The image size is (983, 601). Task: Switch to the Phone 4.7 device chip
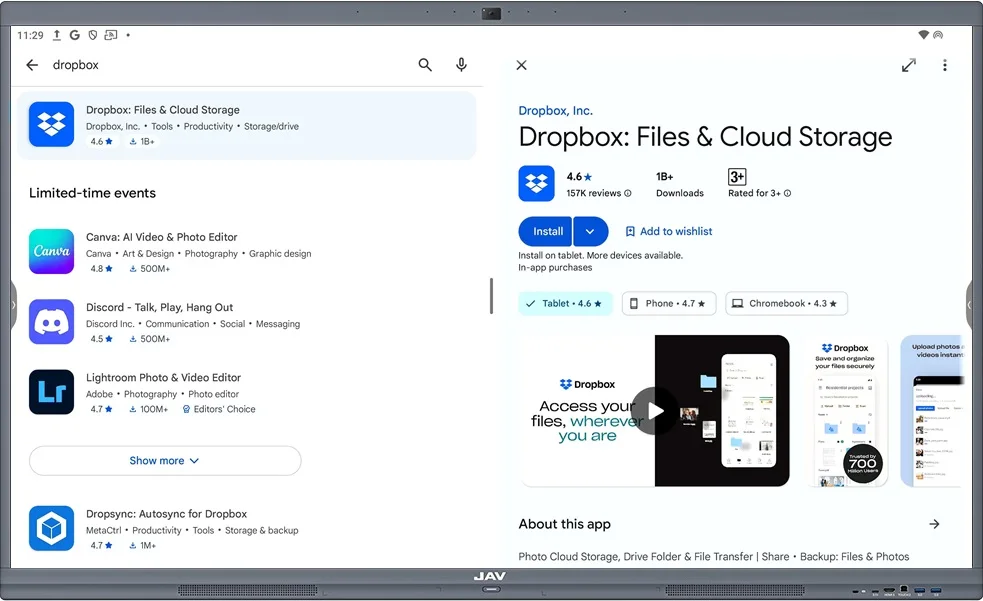click(668, 302)
